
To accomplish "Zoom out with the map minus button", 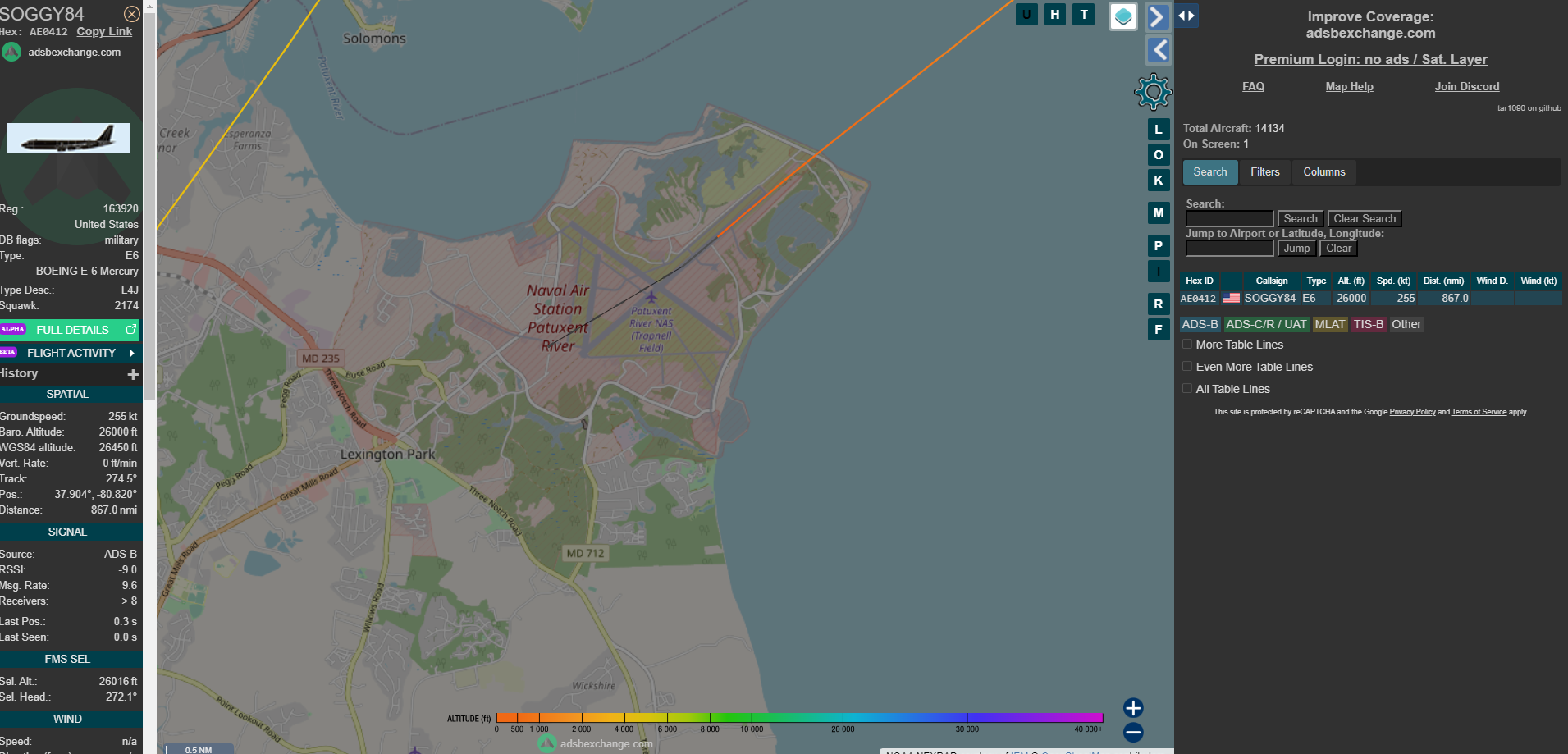I will pyautogui.click(x=1133, y=732).
